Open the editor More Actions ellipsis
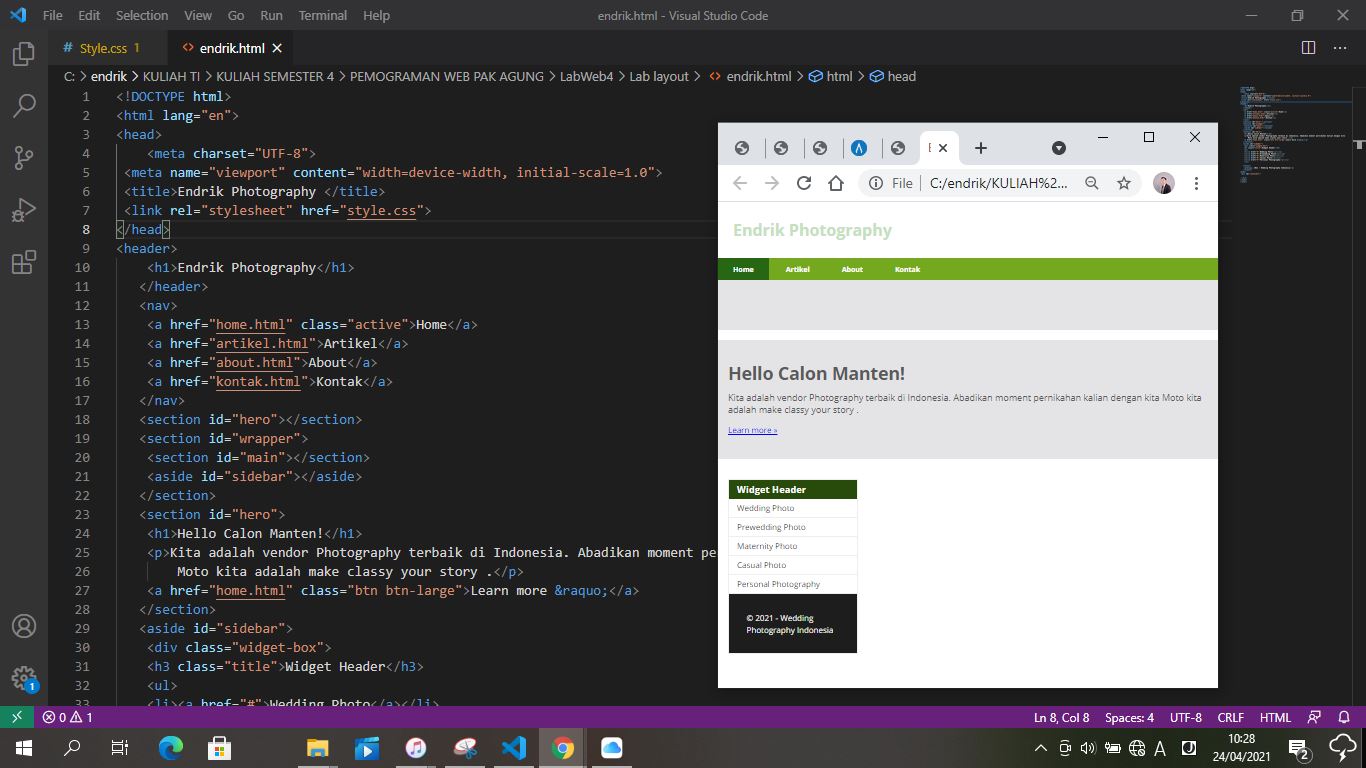The height and width of the screenshot is (768, 1366). (x=1340, y=48)
